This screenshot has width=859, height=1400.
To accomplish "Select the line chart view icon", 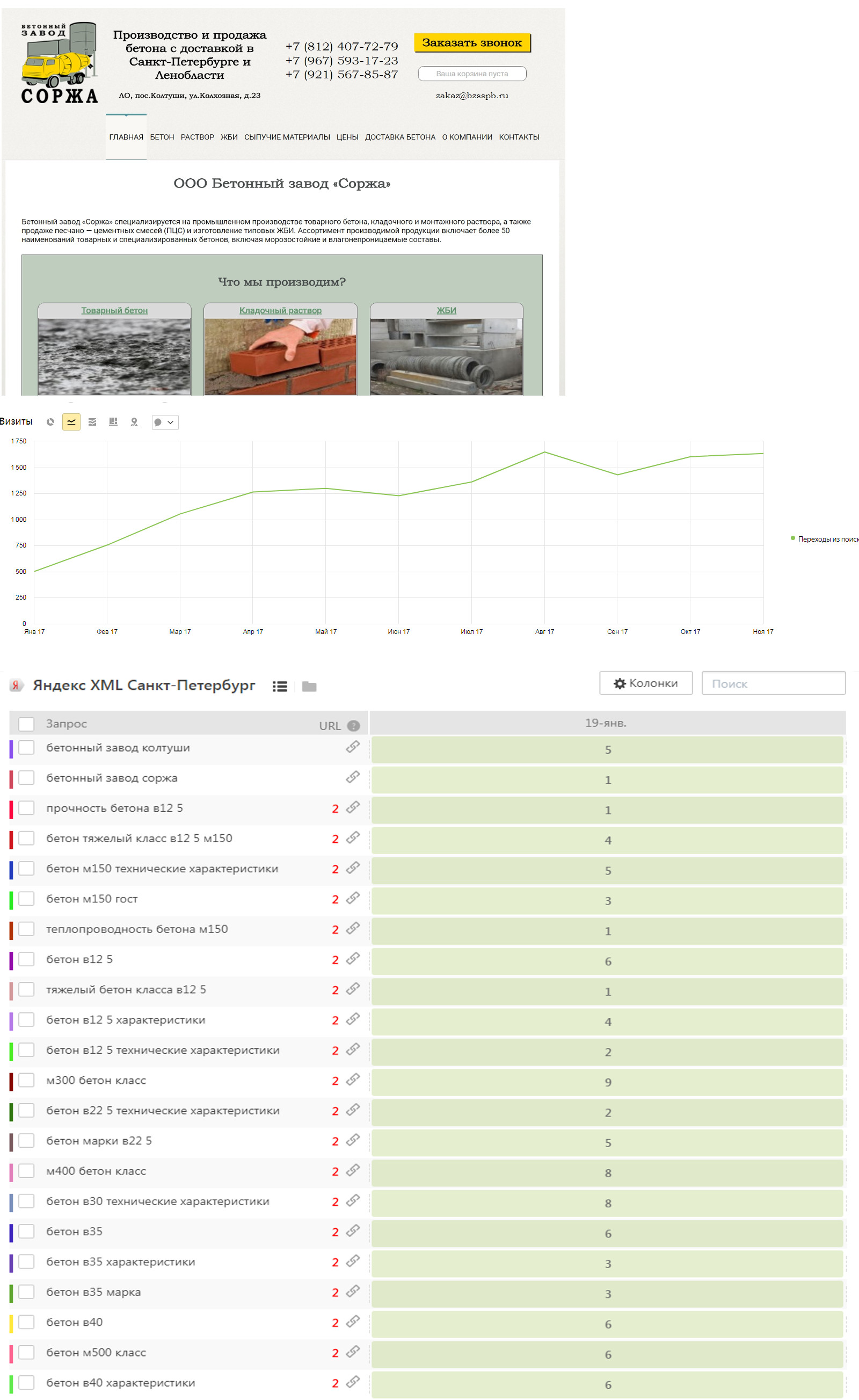I will (x=71, y=422).
